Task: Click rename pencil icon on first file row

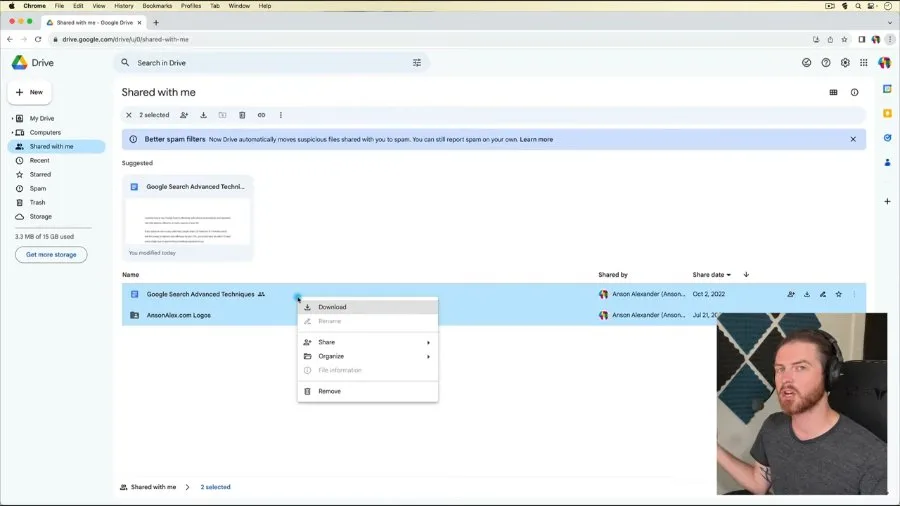Action: click(x=823, y=294)
